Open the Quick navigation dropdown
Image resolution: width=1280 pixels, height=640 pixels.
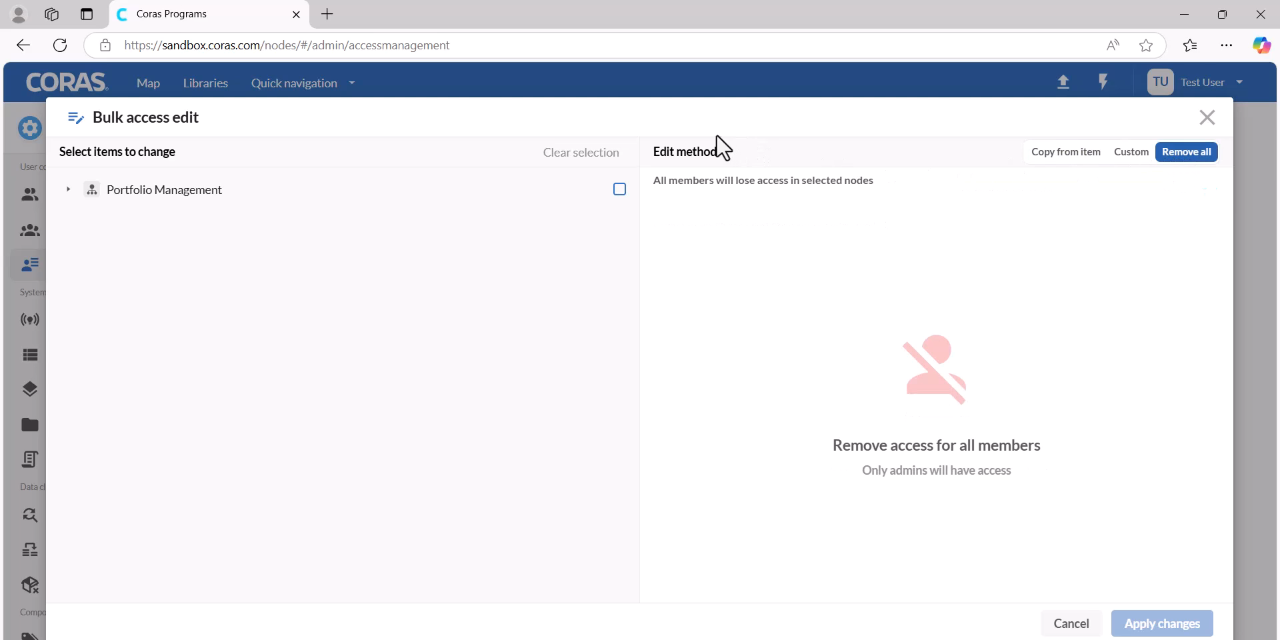303,83
